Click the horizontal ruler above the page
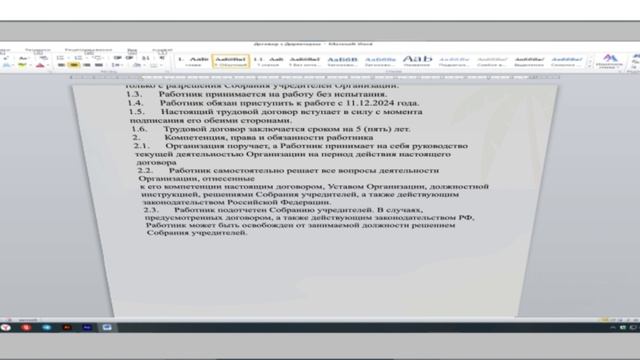This screenshot has width=640, height=360. click(314, 77)
